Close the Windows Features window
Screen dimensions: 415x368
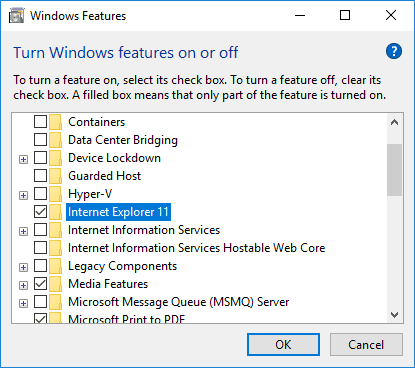pos(391,15)
